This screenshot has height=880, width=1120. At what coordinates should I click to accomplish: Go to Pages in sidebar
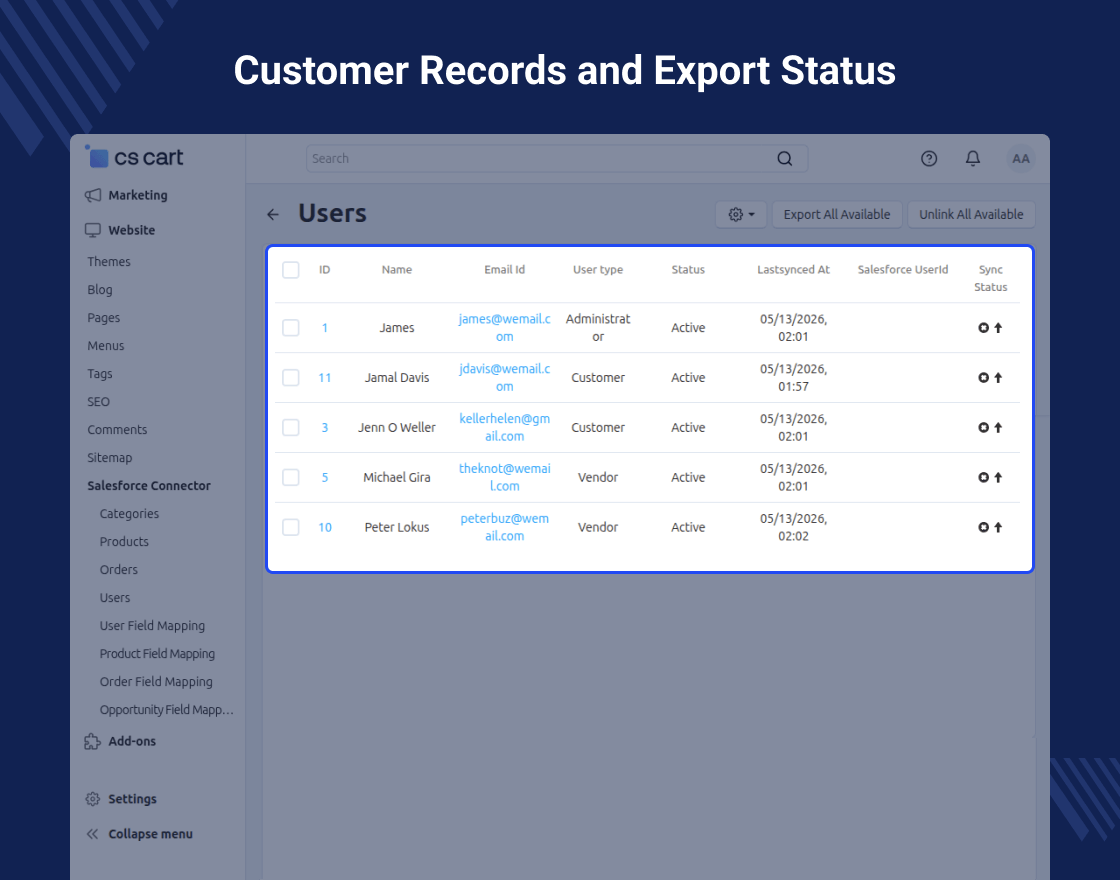[x=104, y=318]
